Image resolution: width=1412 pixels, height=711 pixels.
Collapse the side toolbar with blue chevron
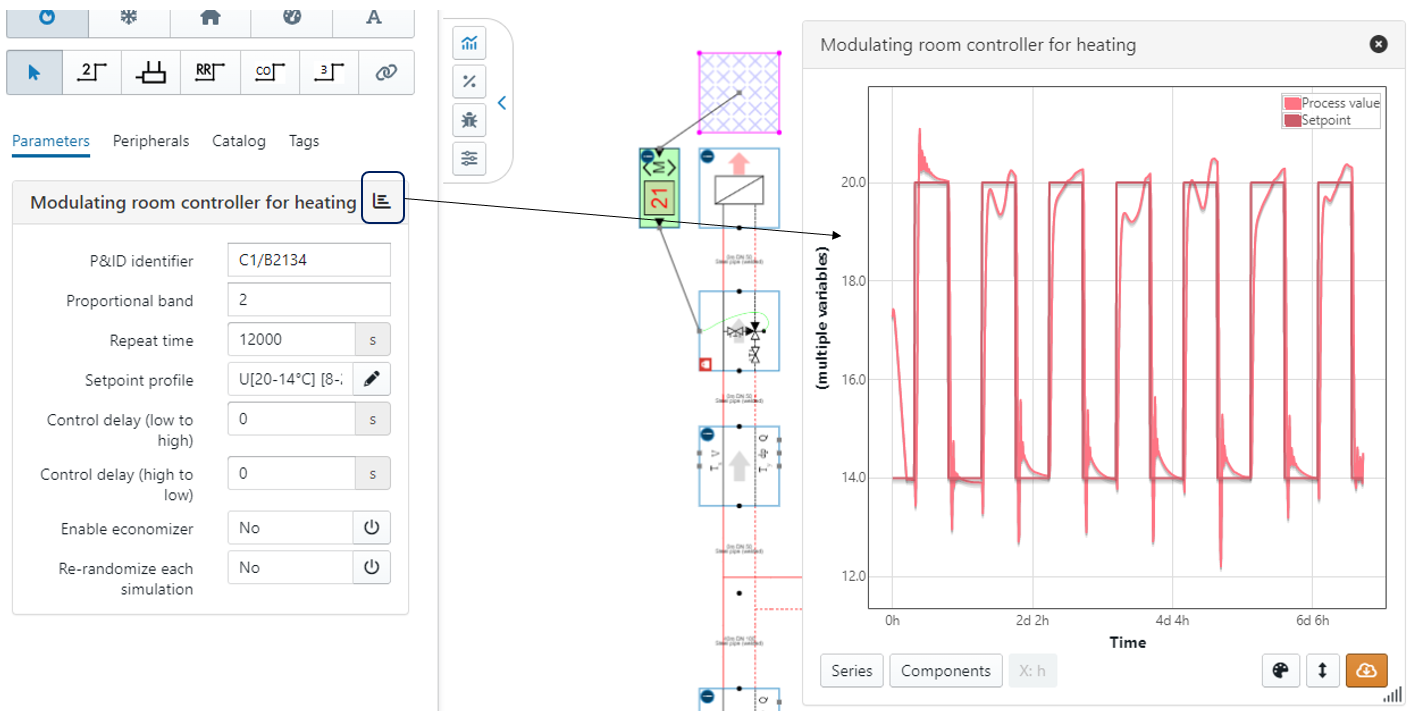(502, 102)
